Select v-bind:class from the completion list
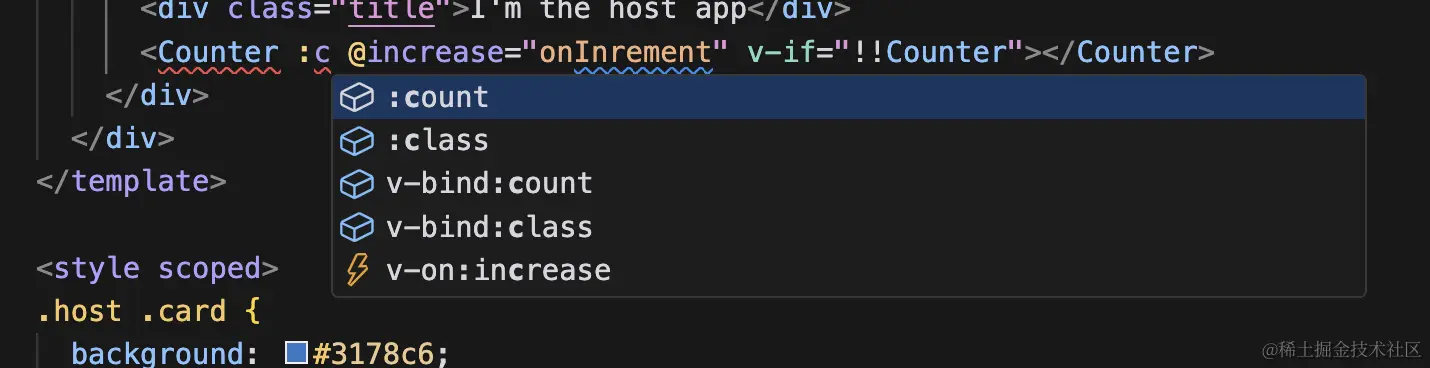The width and height of the screenshot is (1430, 368). coord(849,227)
